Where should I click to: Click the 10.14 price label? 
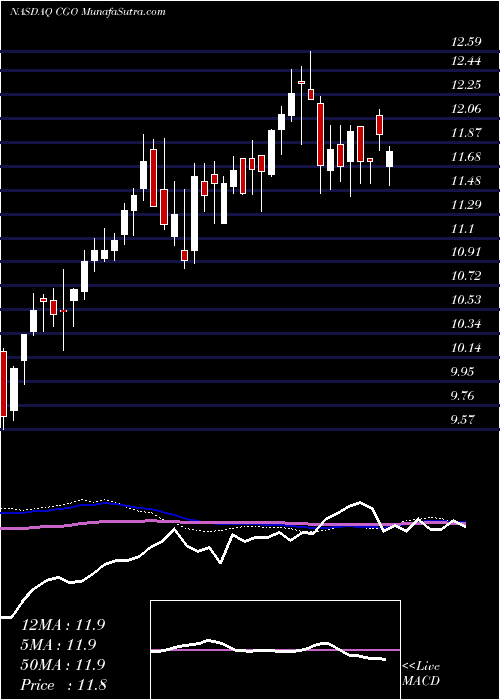(466, 348)
